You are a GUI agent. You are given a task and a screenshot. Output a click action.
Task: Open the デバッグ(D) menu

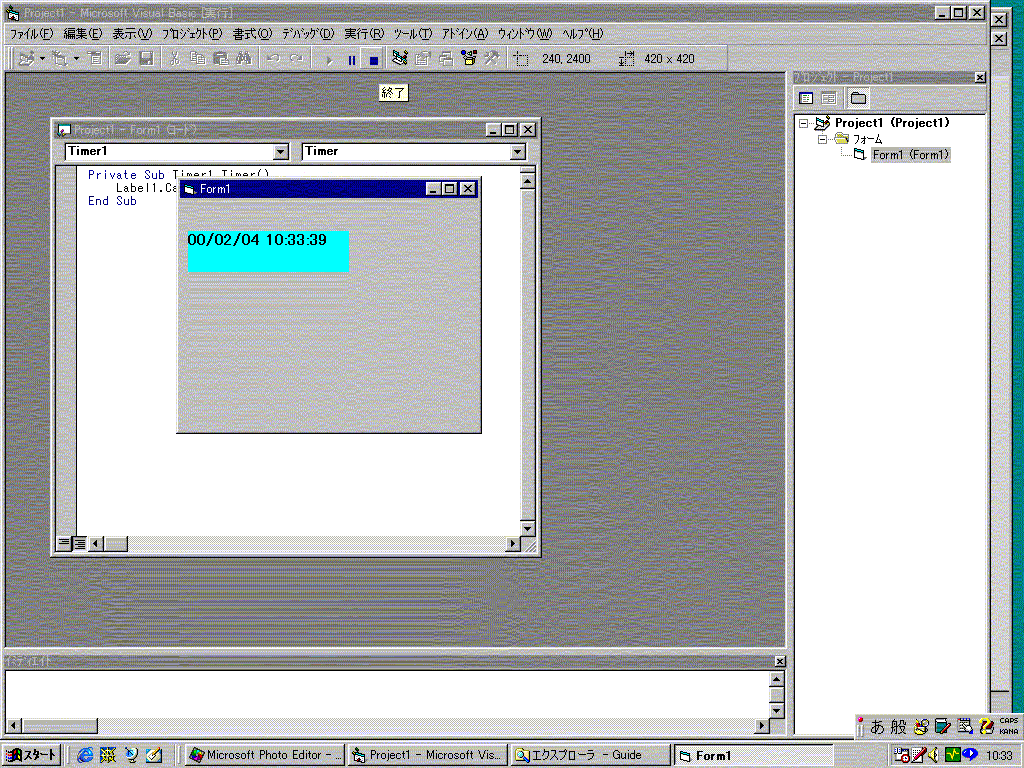point(308,34)
